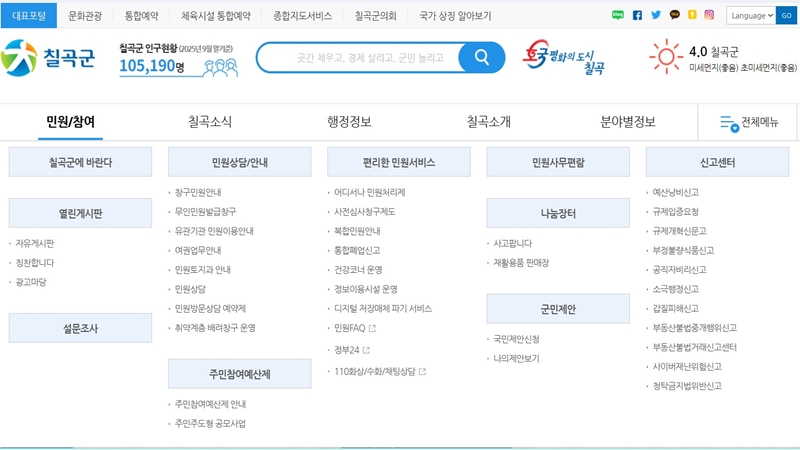Select the 대표포털 tab
Screen dimensions: 800x450
(29, 15)
